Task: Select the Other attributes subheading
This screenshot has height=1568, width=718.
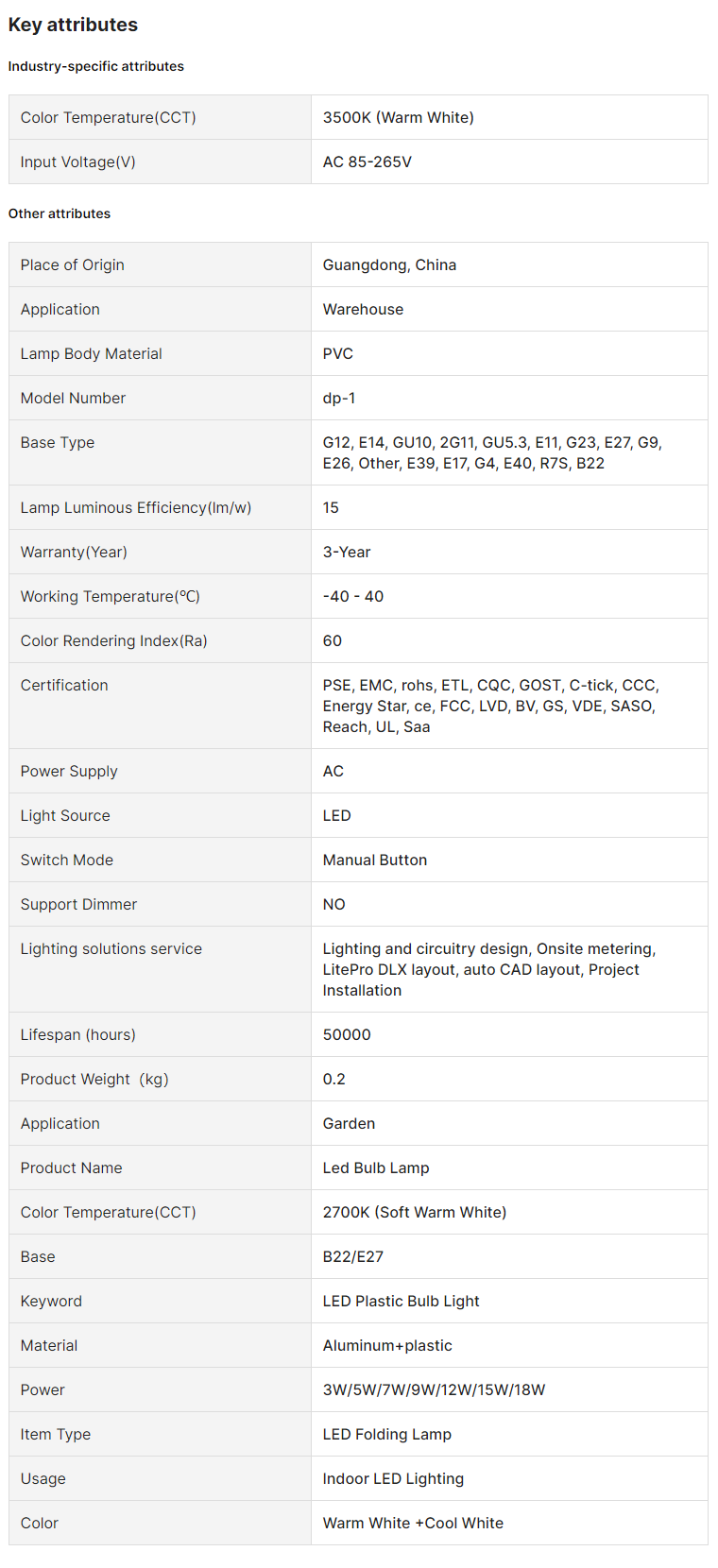Action: tap(60, 213)
